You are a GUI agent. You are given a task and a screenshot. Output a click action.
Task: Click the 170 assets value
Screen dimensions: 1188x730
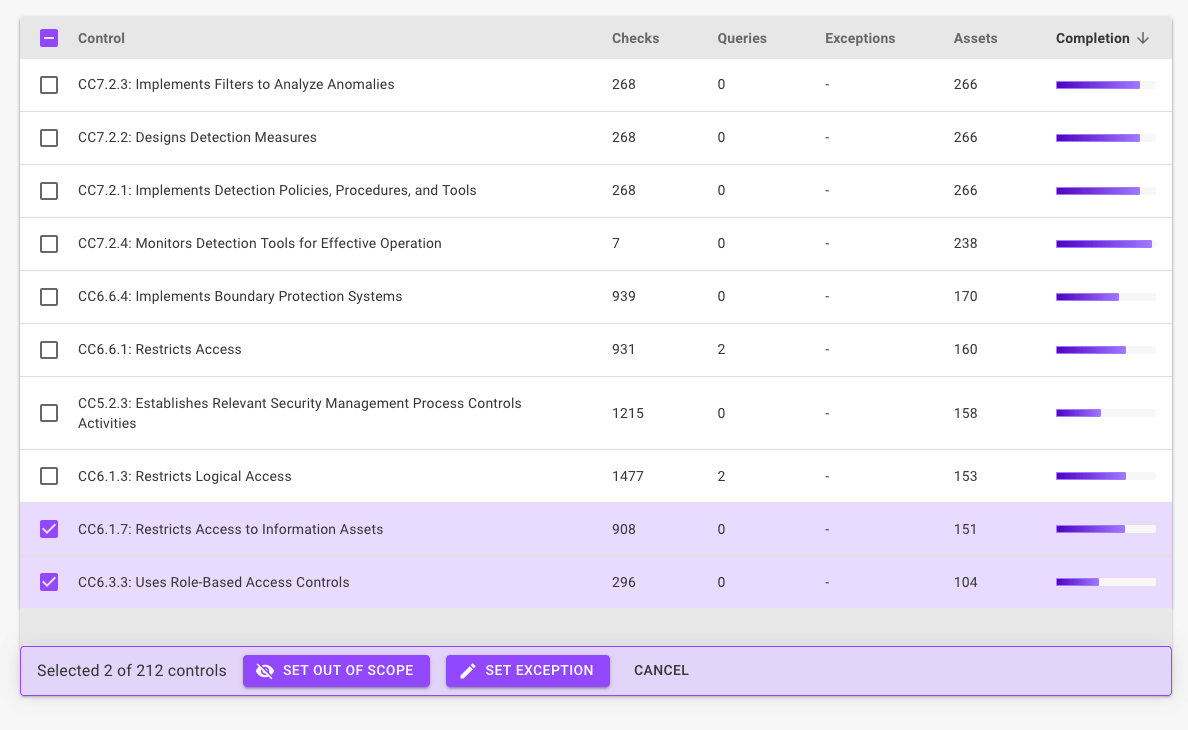point(965,296)
